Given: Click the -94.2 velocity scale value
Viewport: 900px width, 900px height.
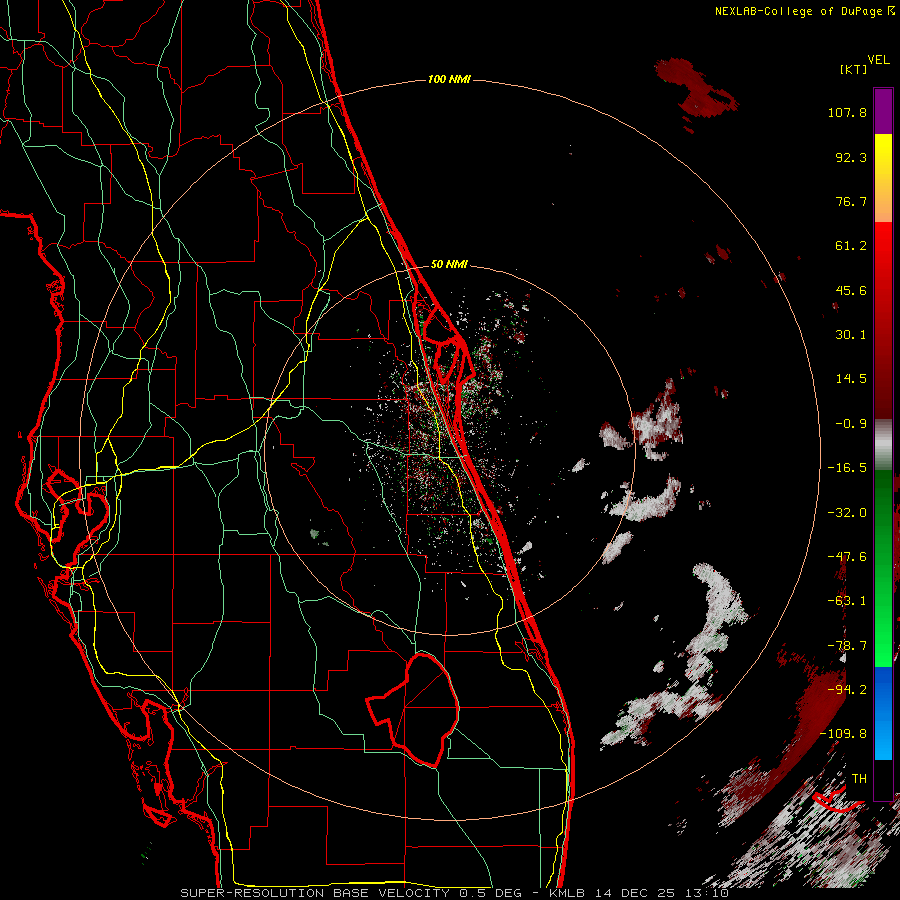Looking at the screenshot, I should click(x=847, y=689).
